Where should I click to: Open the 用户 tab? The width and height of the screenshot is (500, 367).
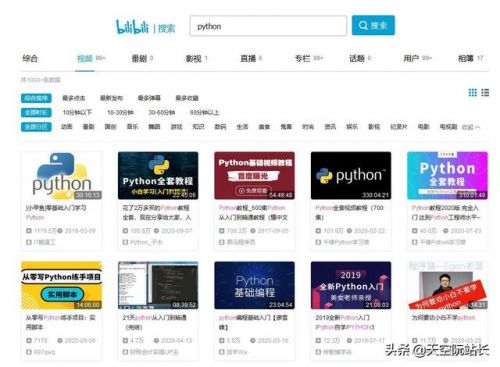(411, 59)
